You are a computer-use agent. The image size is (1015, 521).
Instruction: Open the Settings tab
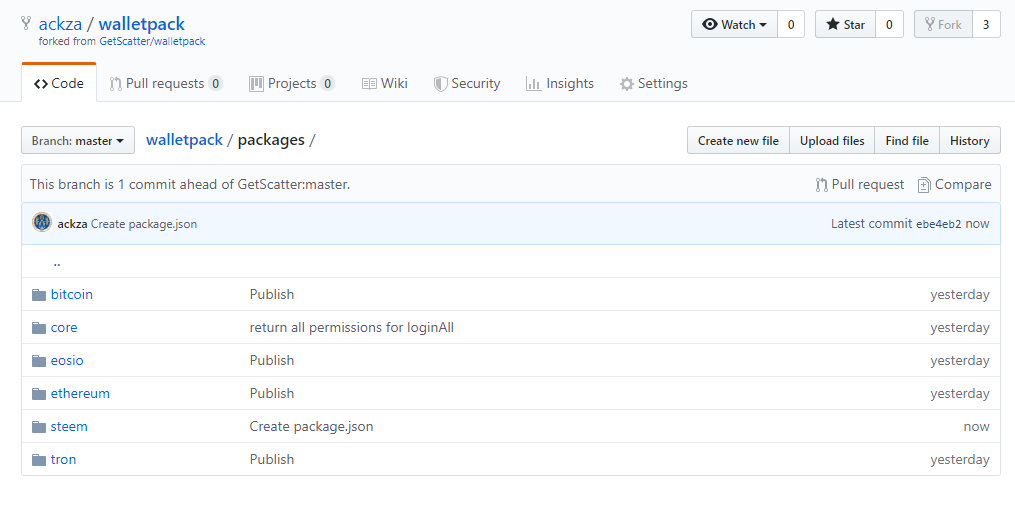(654, 83)
